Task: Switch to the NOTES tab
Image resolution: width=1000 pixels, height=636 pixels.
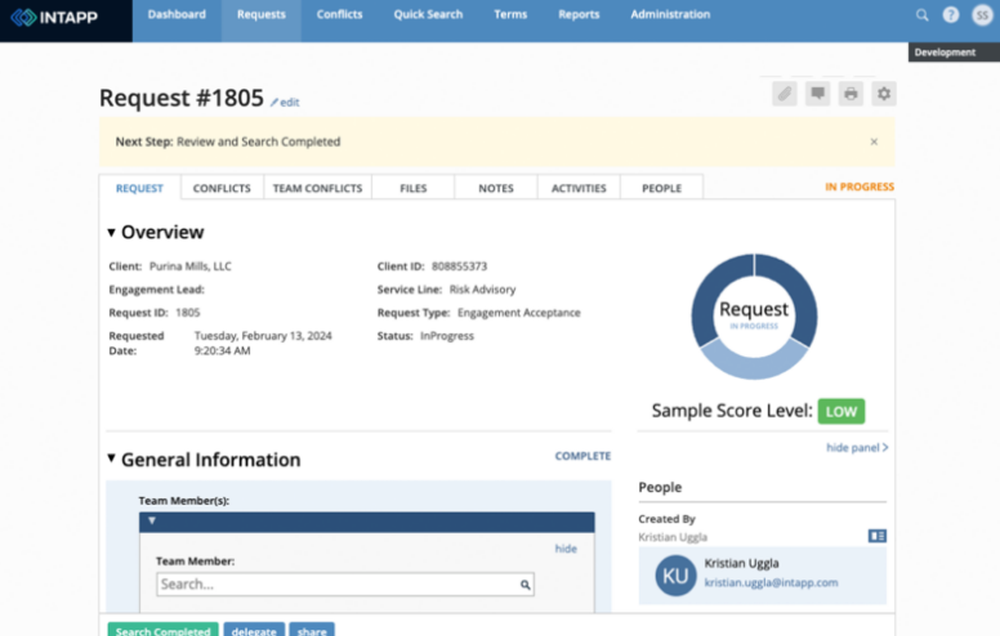Action: 496,188
